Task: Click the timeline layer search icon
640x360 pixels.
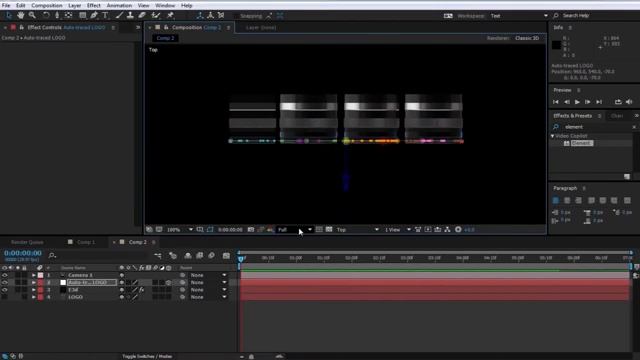Action: [52, 256]
